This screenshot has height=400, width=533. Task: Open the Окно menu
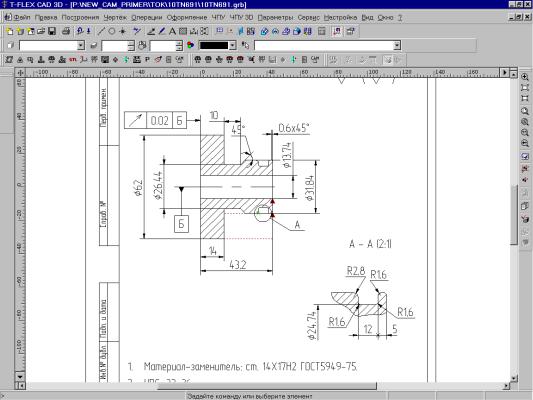point(385,17)
